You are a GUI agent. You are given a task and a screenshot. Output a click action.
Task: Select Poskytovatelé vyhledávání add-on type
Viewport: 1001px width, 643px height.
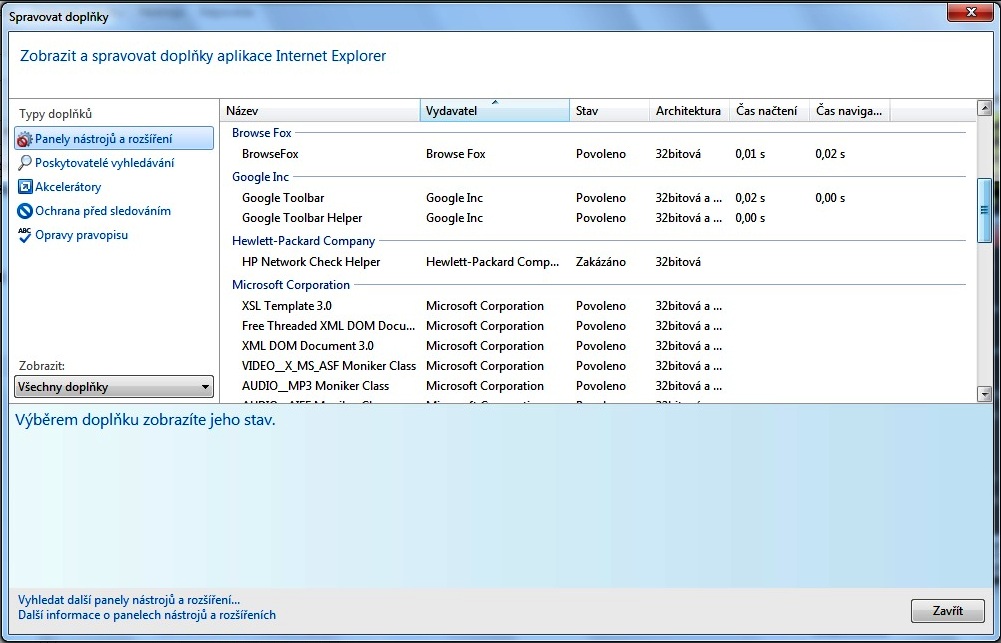(104, 163)
